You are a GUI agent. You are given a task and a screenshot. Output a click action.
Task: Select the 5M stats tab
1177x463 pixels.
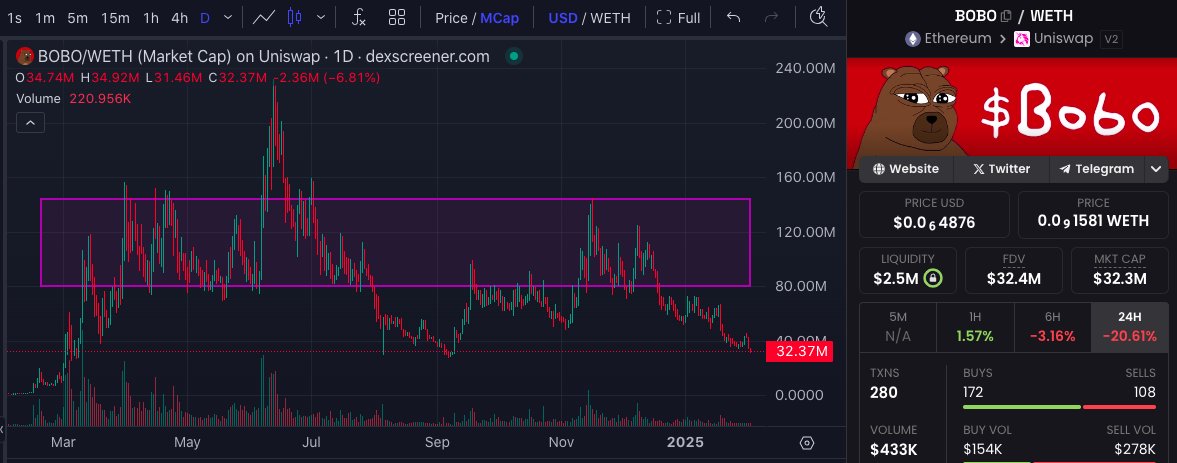tap(898, 327)
